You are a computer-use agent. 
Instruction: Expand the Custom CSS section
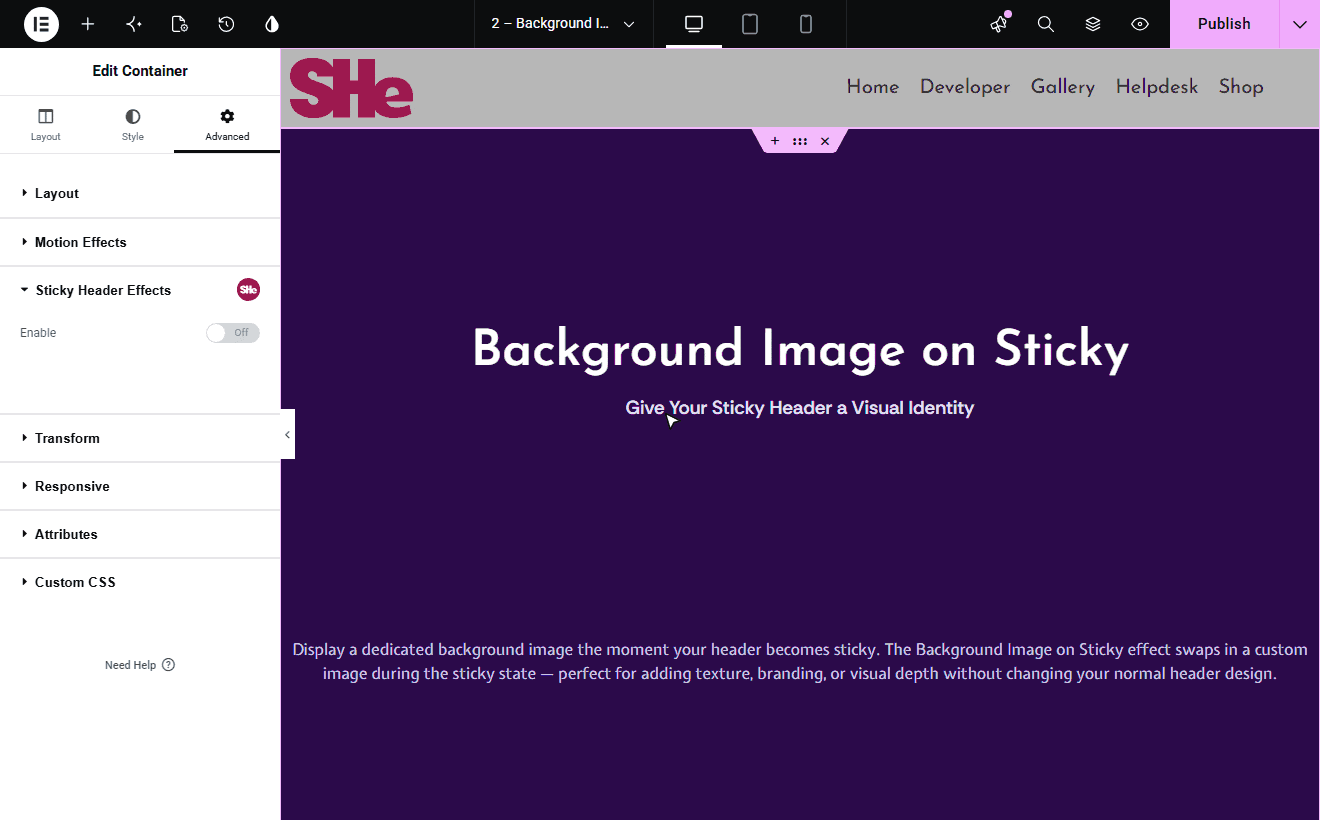coord(140,582)
